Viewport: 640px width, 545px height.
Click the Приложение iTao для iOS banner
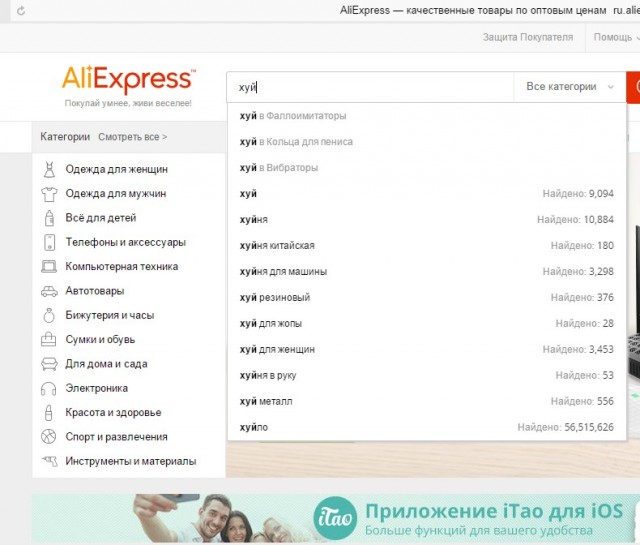tap(335, 518)
